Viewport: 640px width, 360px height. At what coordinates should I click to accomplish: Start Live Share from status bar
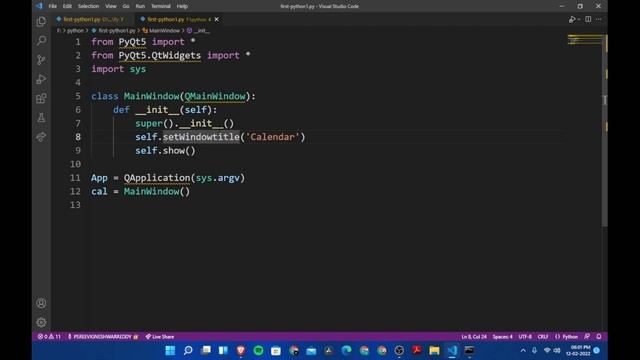(160, 337)
